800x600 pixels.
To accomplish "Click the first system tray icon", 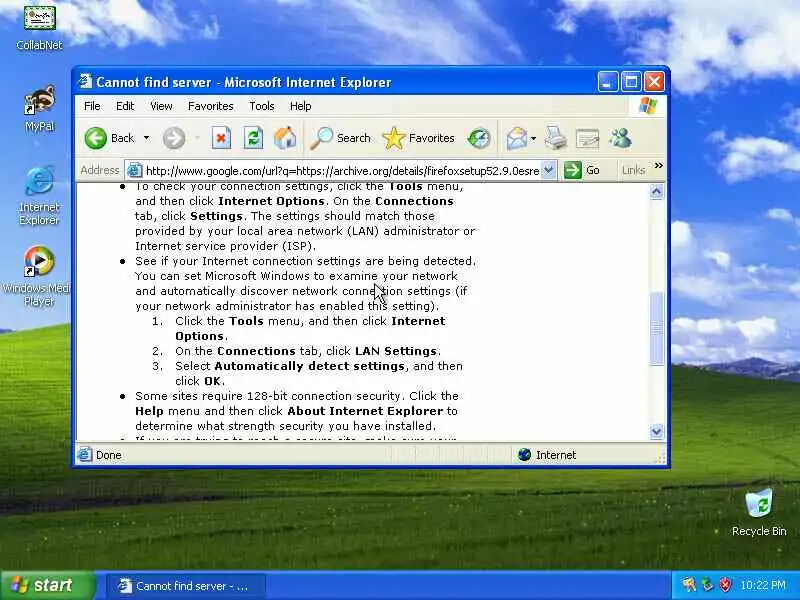I will point(689,585).
